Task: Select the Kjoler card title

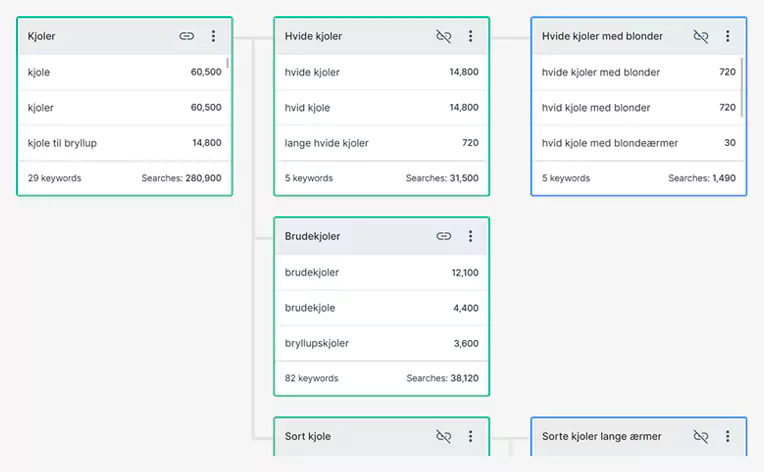Action: click(x=42, y=36)
